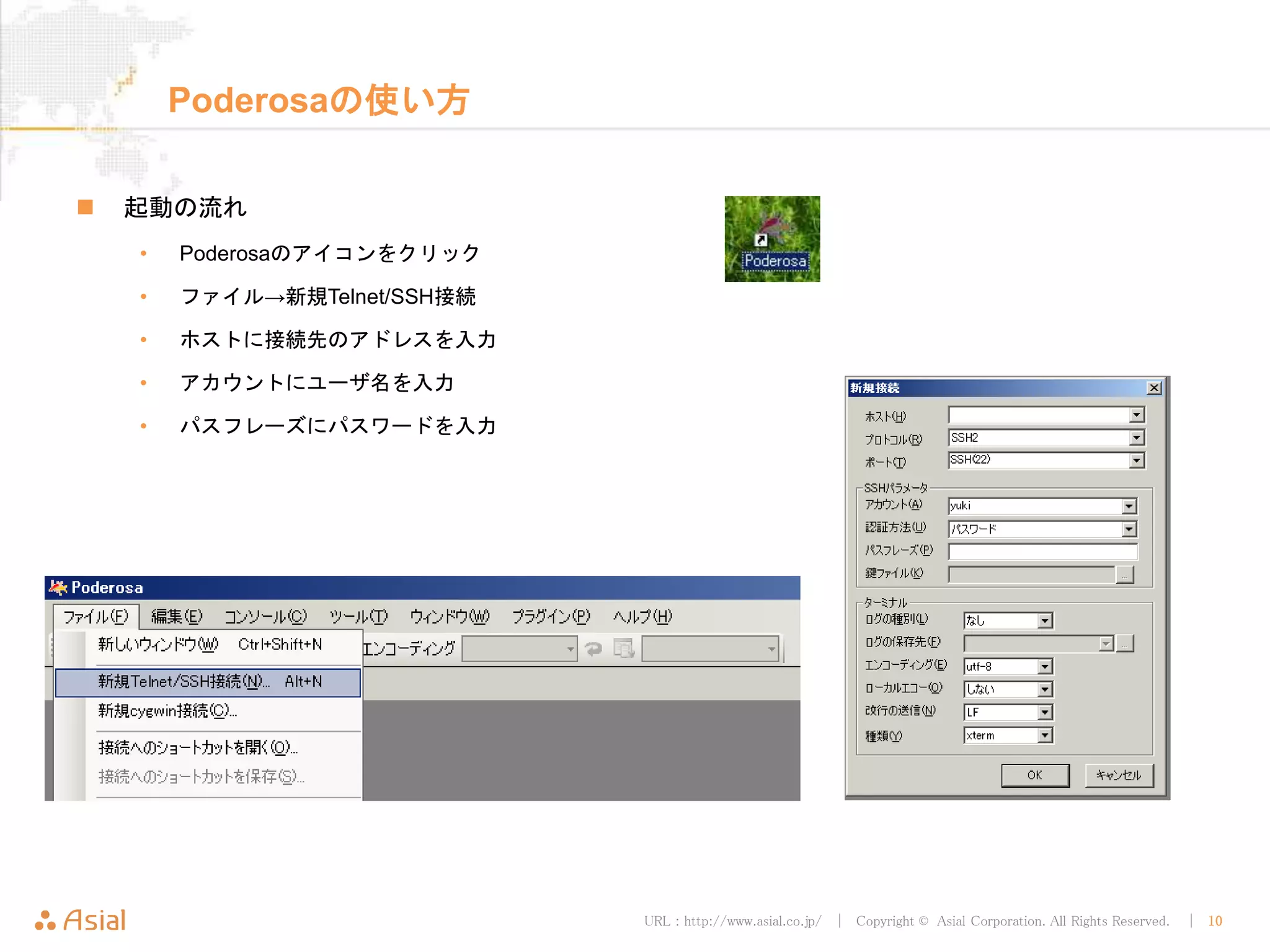Click the toolbar reconnect arrow icon
Screen dimensions: 1270x952
(593, 648)
